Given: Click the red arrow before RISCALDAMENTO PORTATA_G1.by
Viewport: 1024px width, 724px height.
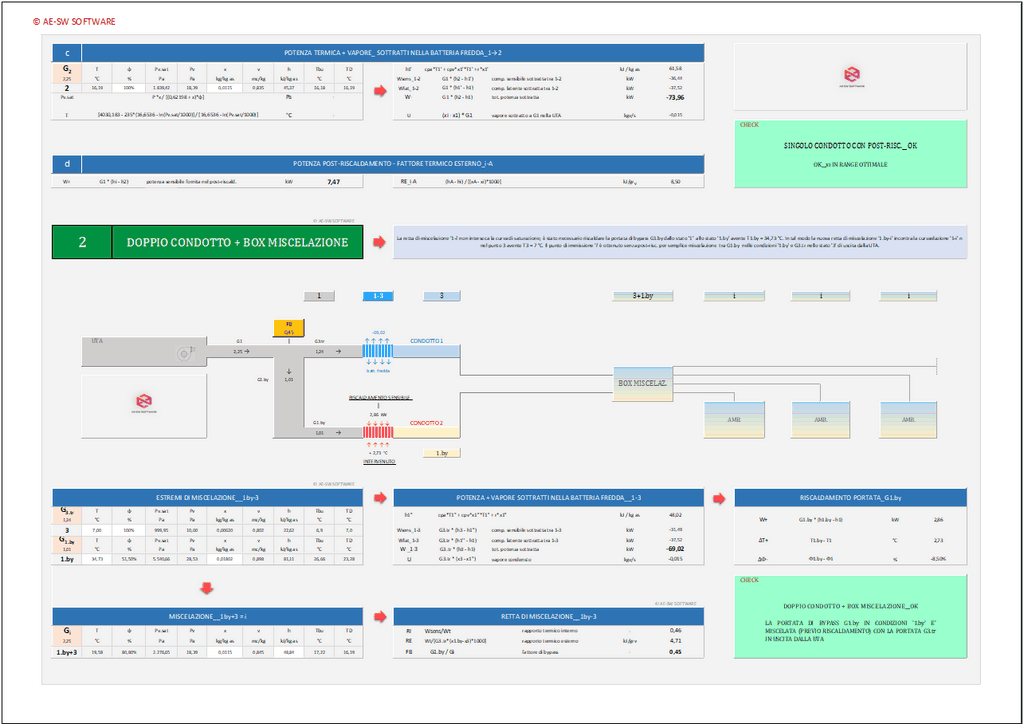Looking at the screenshot, I should click(719, 497).
